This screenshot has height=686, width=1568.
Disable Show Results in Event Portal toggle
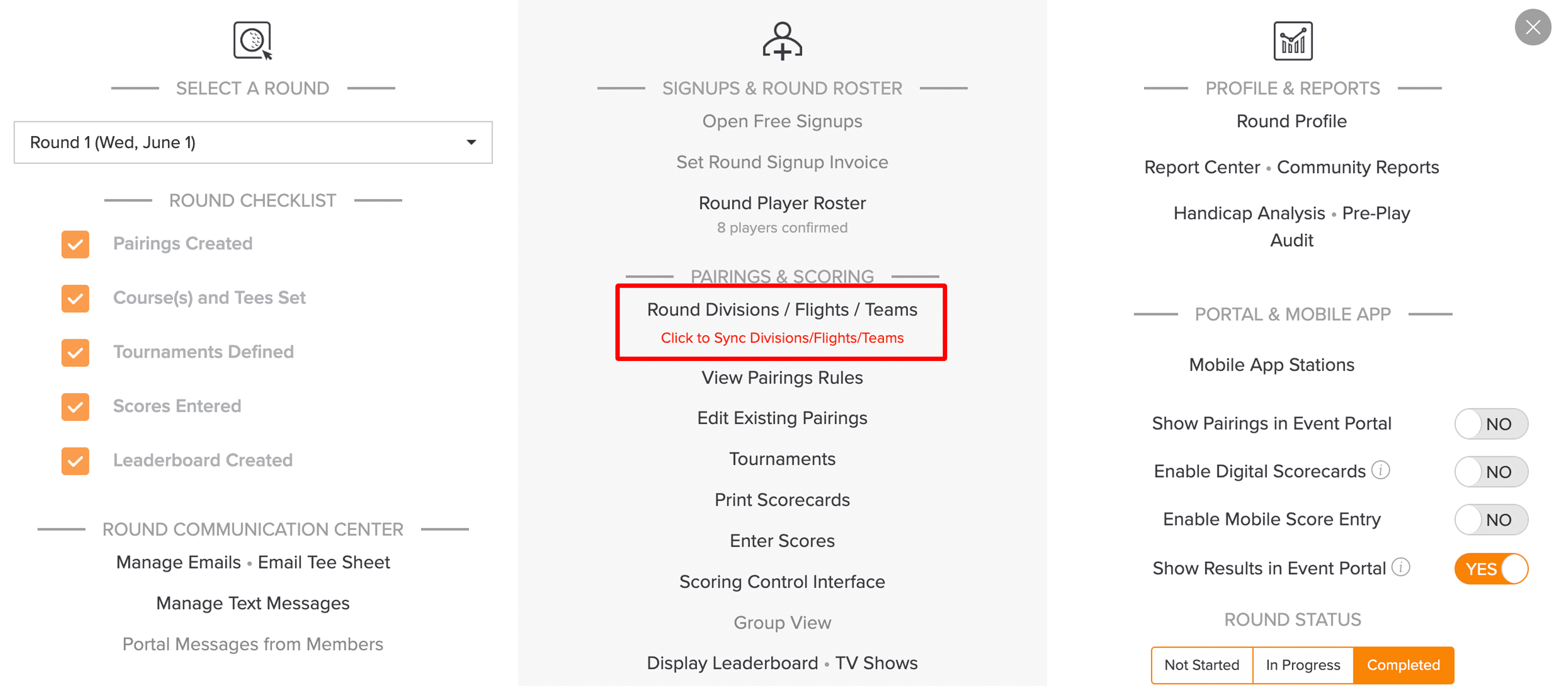1491,569
